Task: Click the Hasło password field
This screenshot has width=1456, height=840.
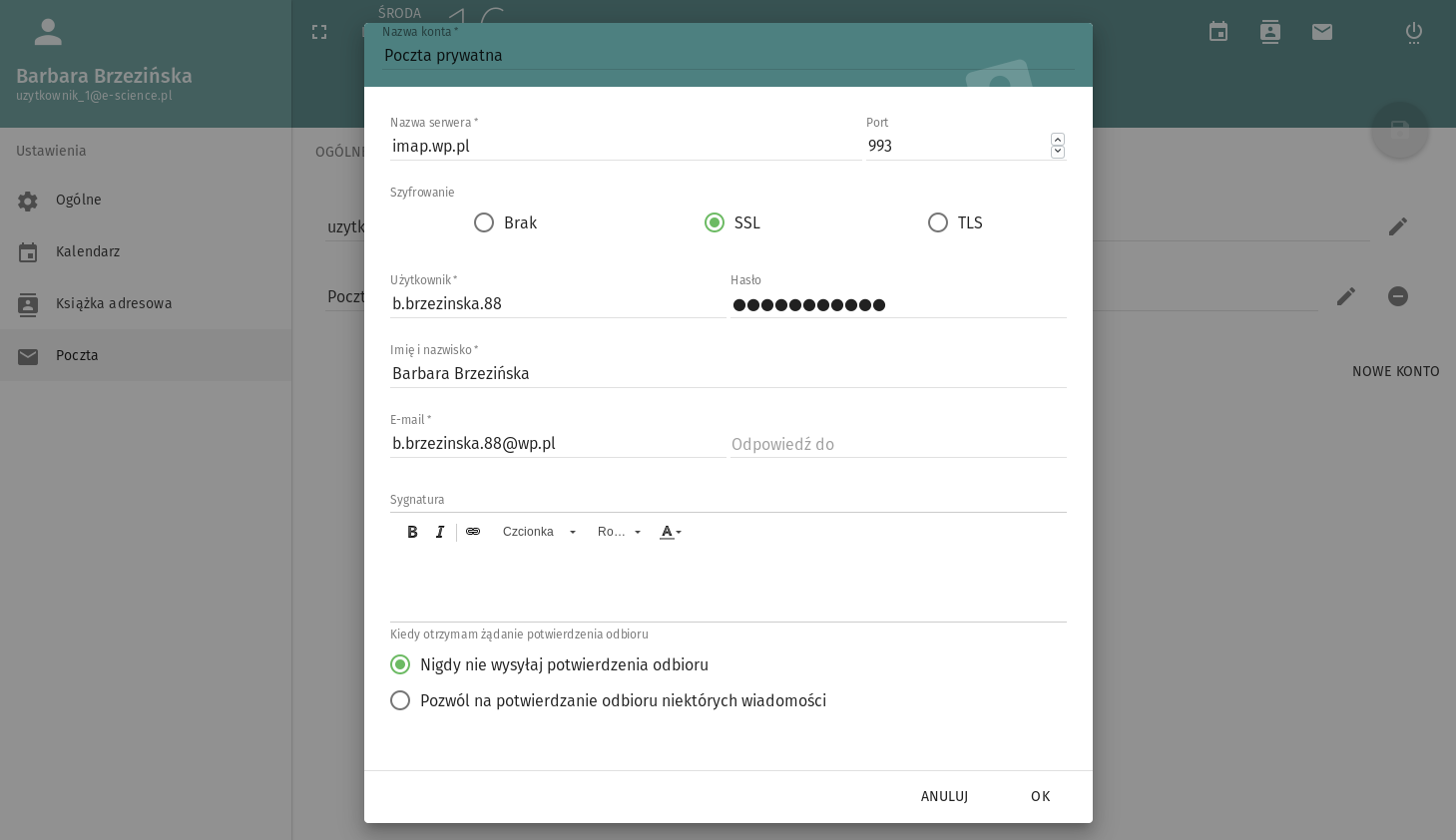Action: pos(898,303)
